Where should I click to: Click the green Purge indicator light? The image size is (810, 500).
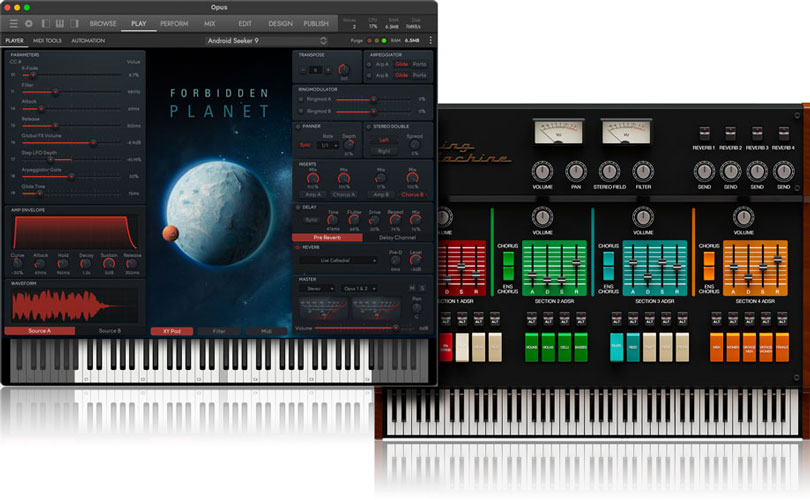(x=384, y=40)
